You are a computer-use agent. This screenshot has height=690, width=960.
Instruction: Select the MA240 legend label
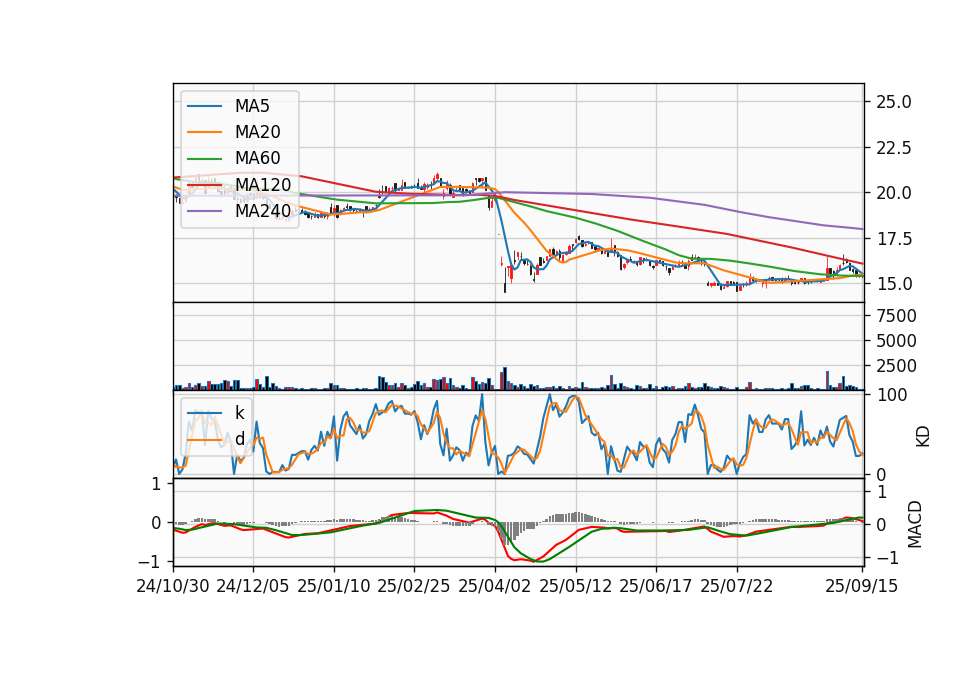[263, 211]
